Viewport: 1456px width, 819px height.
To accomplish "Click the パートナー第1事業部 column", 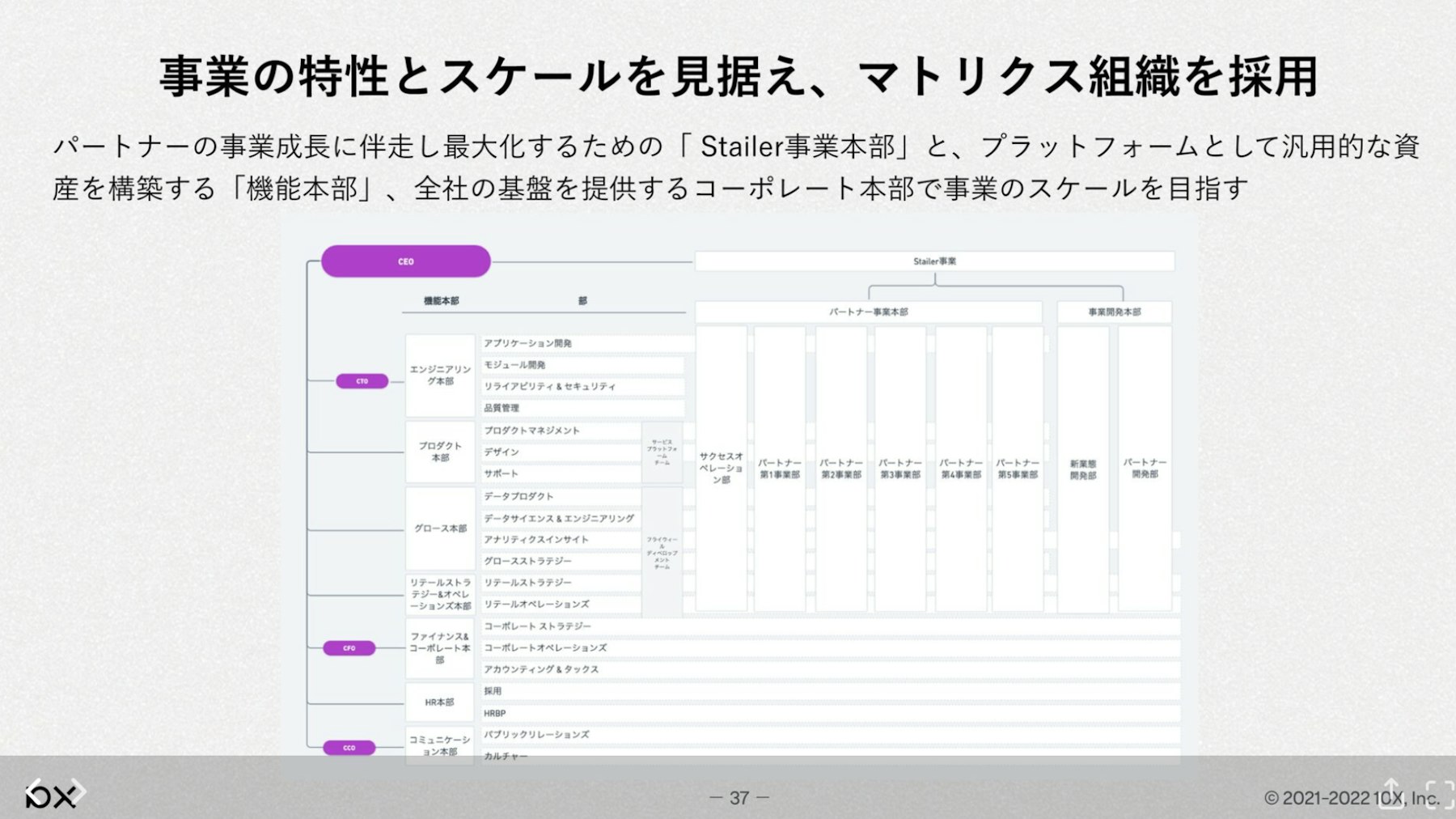I will (780, 469).
